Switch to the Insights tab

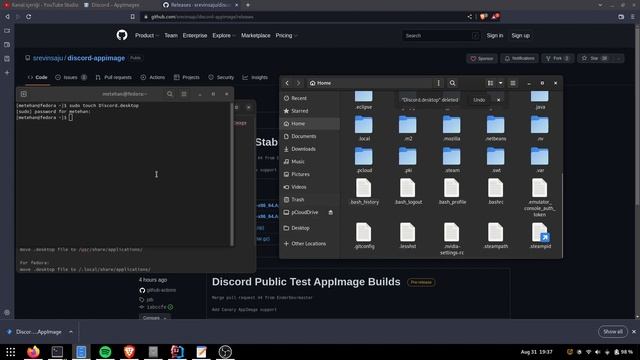click(255, 77)
